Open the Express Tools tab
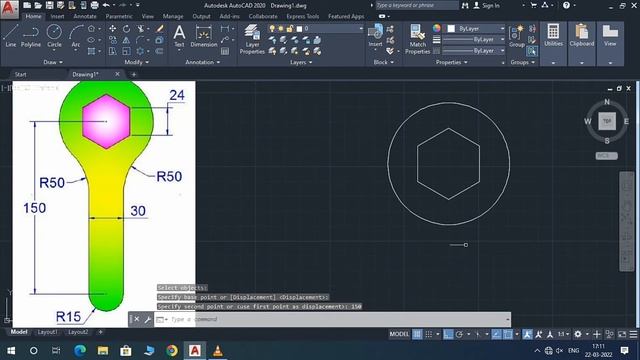 tap(302, 16)
